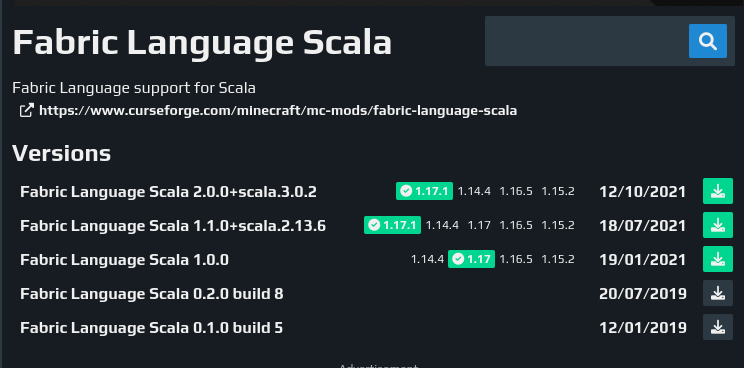Viewport: 744px width, 368px height.
Task: Choose 1.17 tag on version 1.1.0 row
Action: pos(479,225)
